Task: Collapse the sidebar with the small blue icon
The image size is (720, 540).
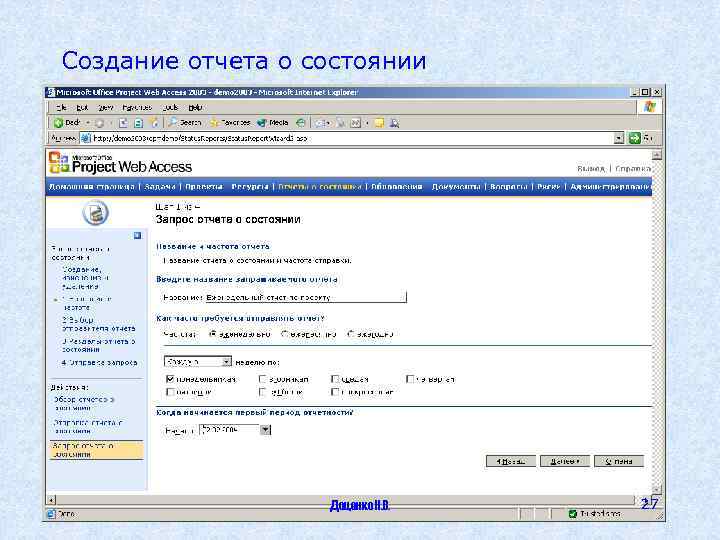Action: click(x=137, y=236)
